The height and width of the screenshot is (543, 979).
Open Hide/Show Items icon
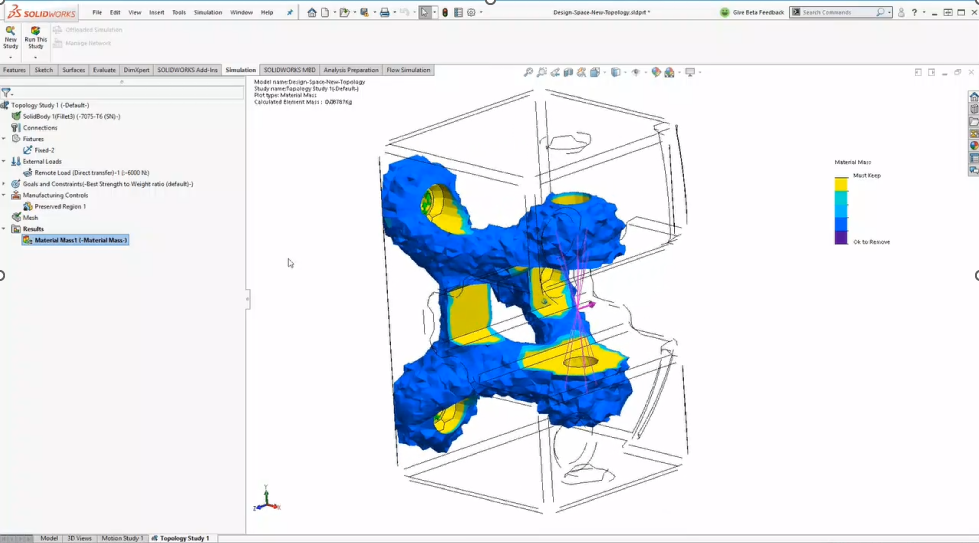click(x=636, y=72)
